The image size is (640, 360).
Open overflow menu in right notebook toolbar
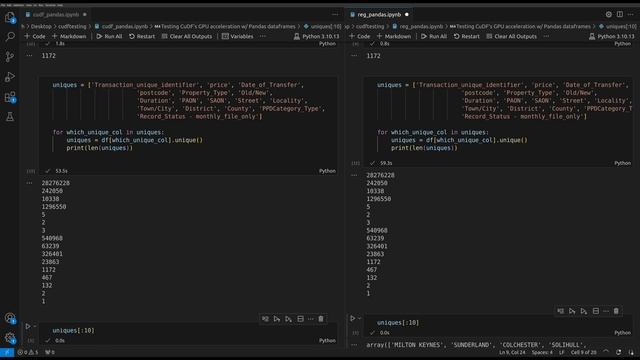[546, 36]
